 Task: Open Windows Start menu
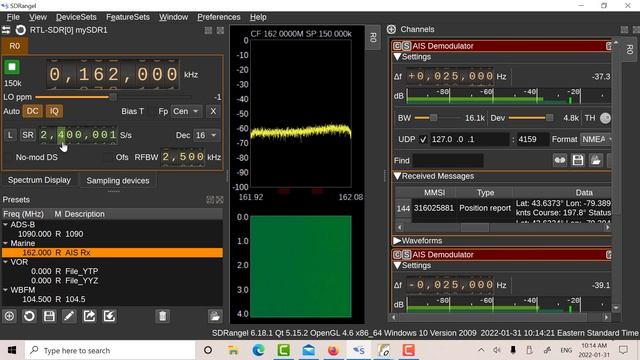click(12, 350)
